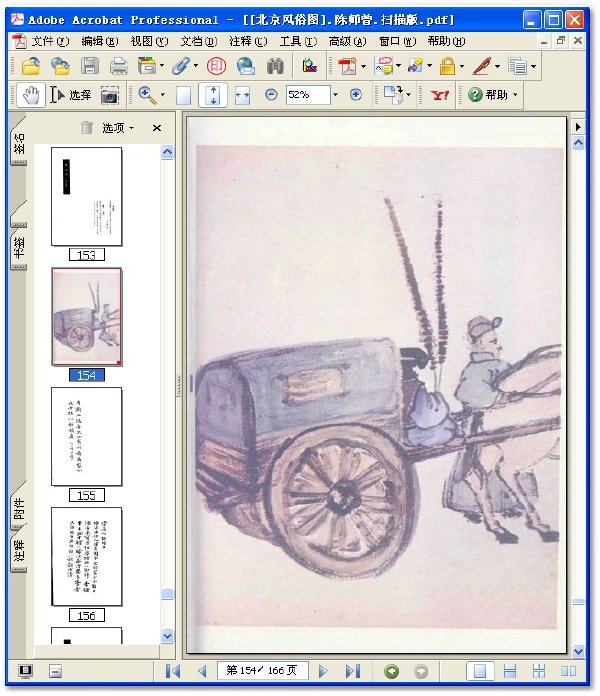Click the Save floppy disk icon
This screenshot has height=696, width=600.
tap(90, 66)
